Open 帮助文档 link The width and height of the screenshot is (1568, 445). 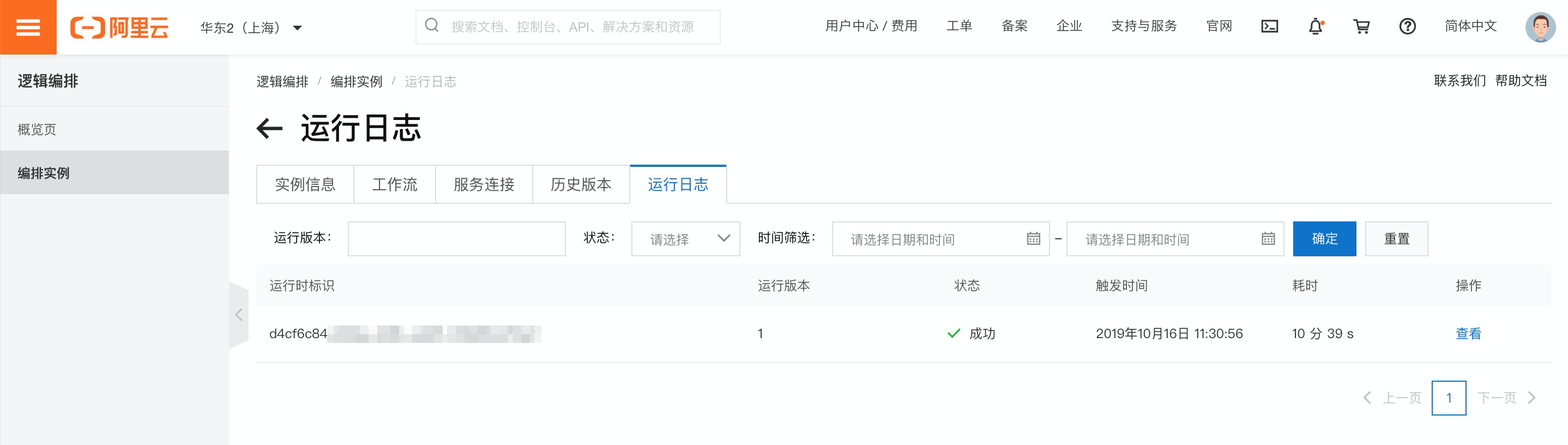pos(1521,81)
